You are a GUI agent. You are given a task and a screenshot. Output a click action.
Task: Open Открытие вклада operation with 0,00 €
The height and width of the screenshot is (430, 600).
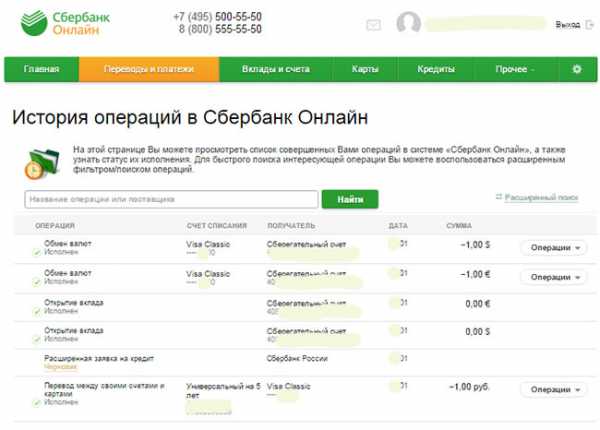74,303
